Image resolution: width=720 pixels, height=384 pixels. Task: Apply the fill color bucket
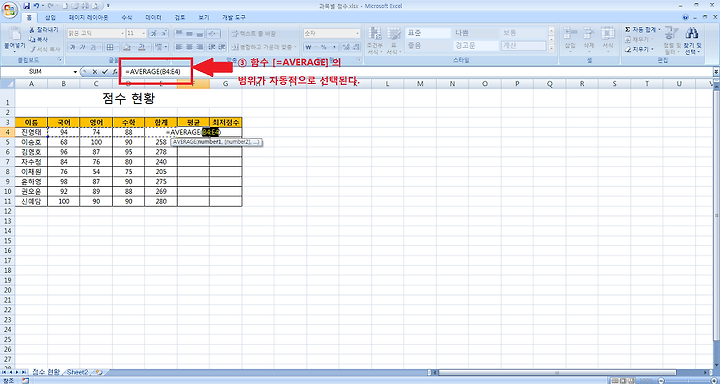(x=128, y=47)
